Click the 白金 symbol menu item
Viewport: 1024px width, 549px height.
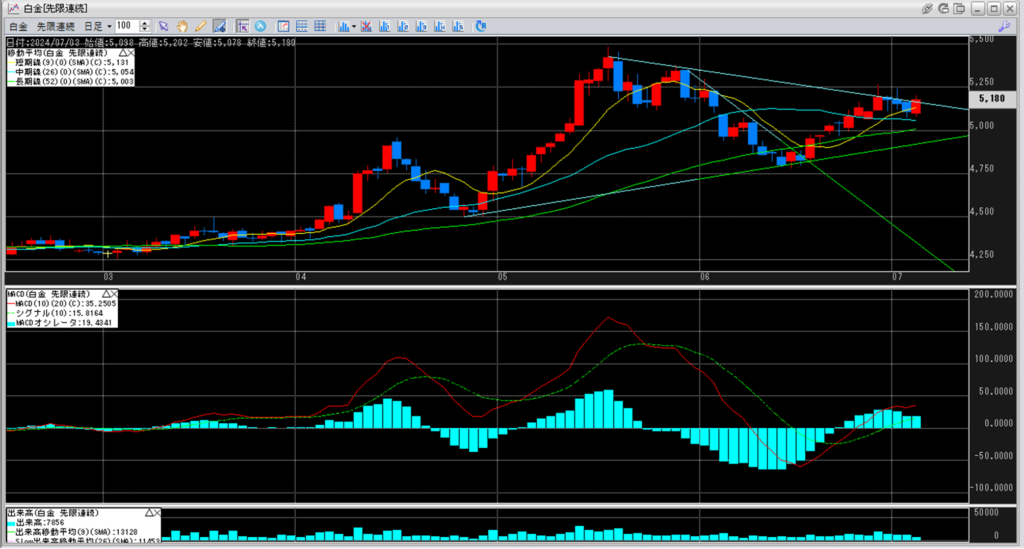coord(17,25)
